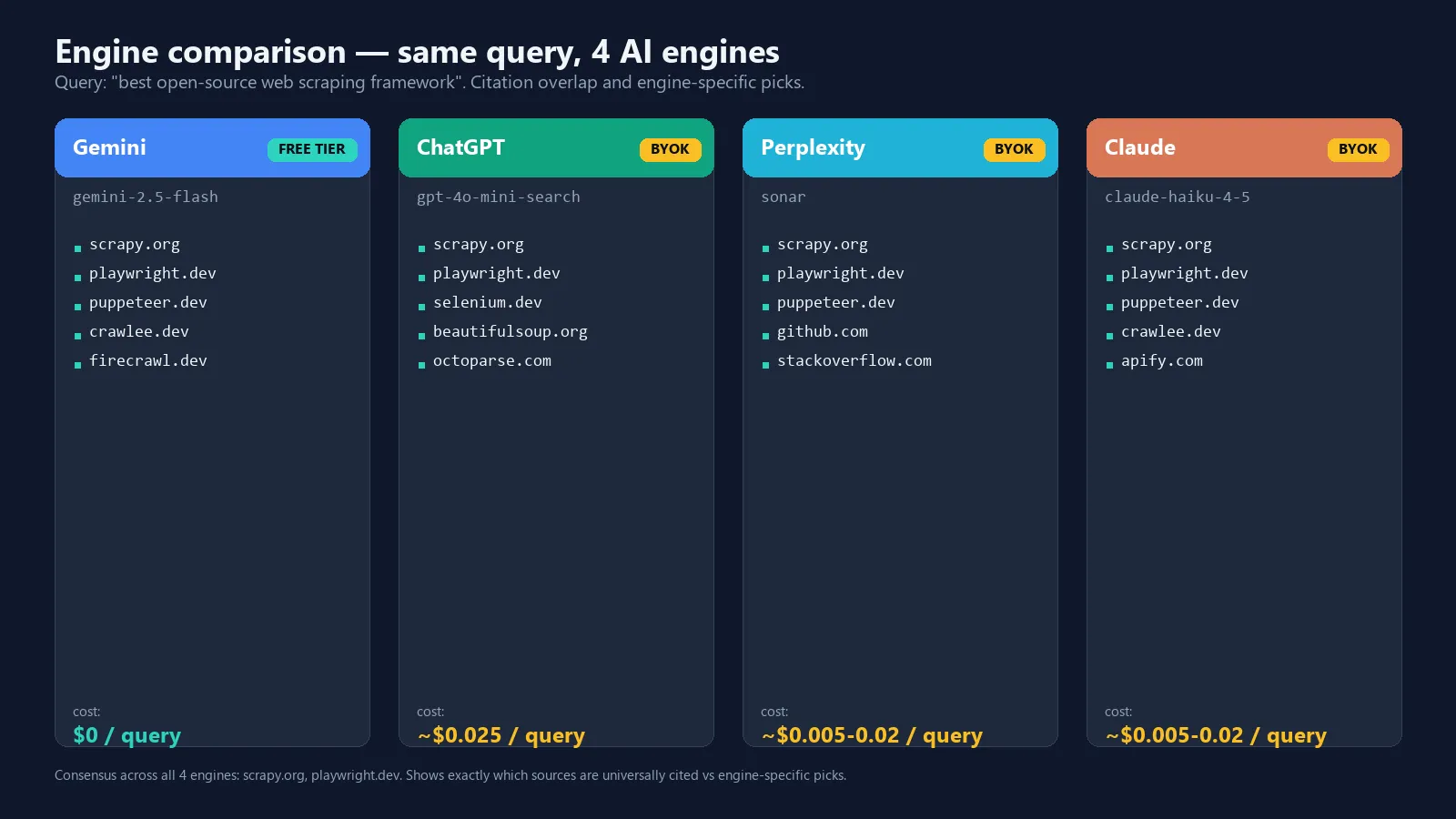Click the FREE TIER badge on Gemini
1456x819 pixels.
312,149
